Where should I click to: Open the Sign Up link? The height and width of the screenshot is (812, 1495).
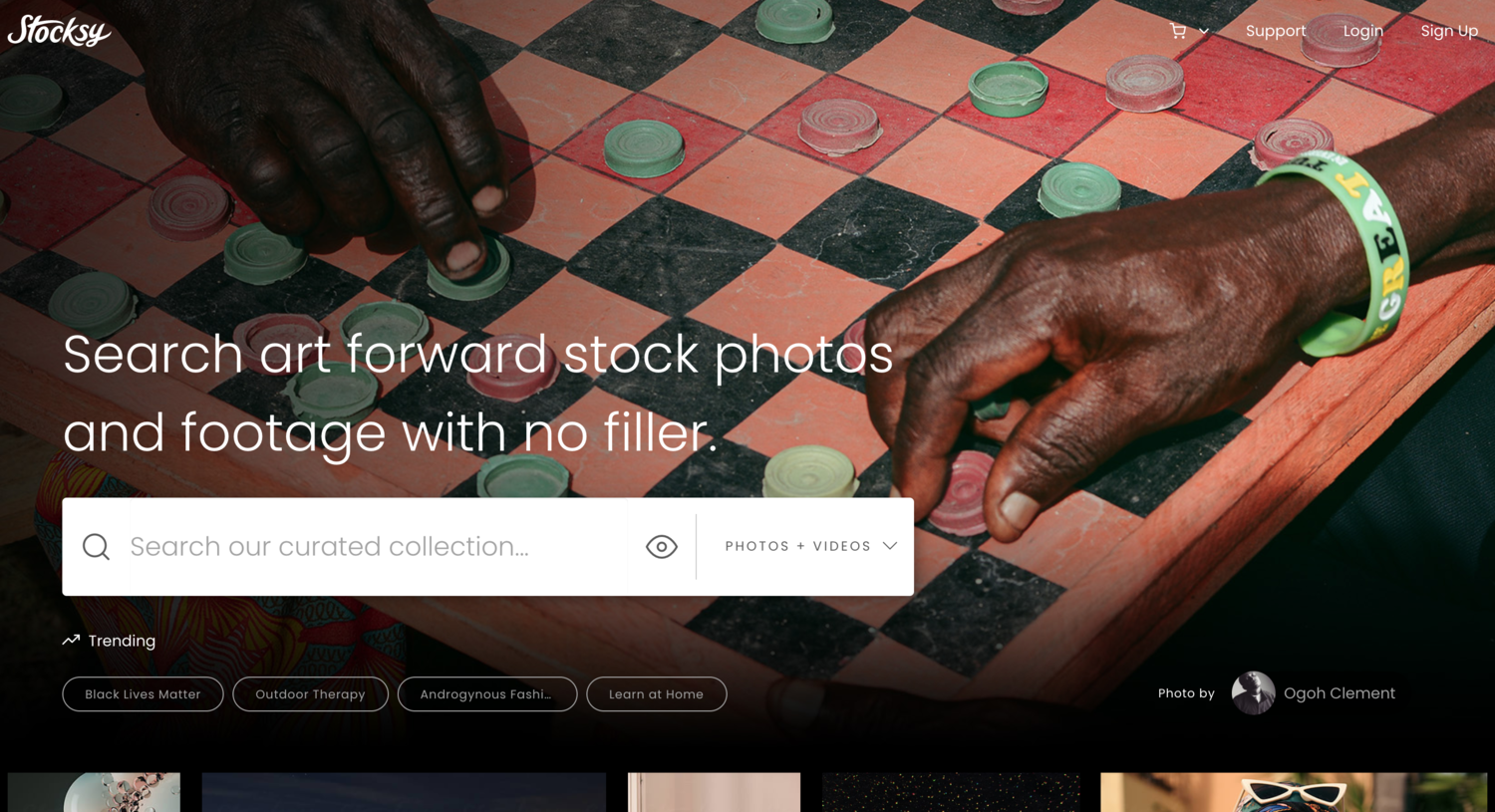[x=1449, y=31]
